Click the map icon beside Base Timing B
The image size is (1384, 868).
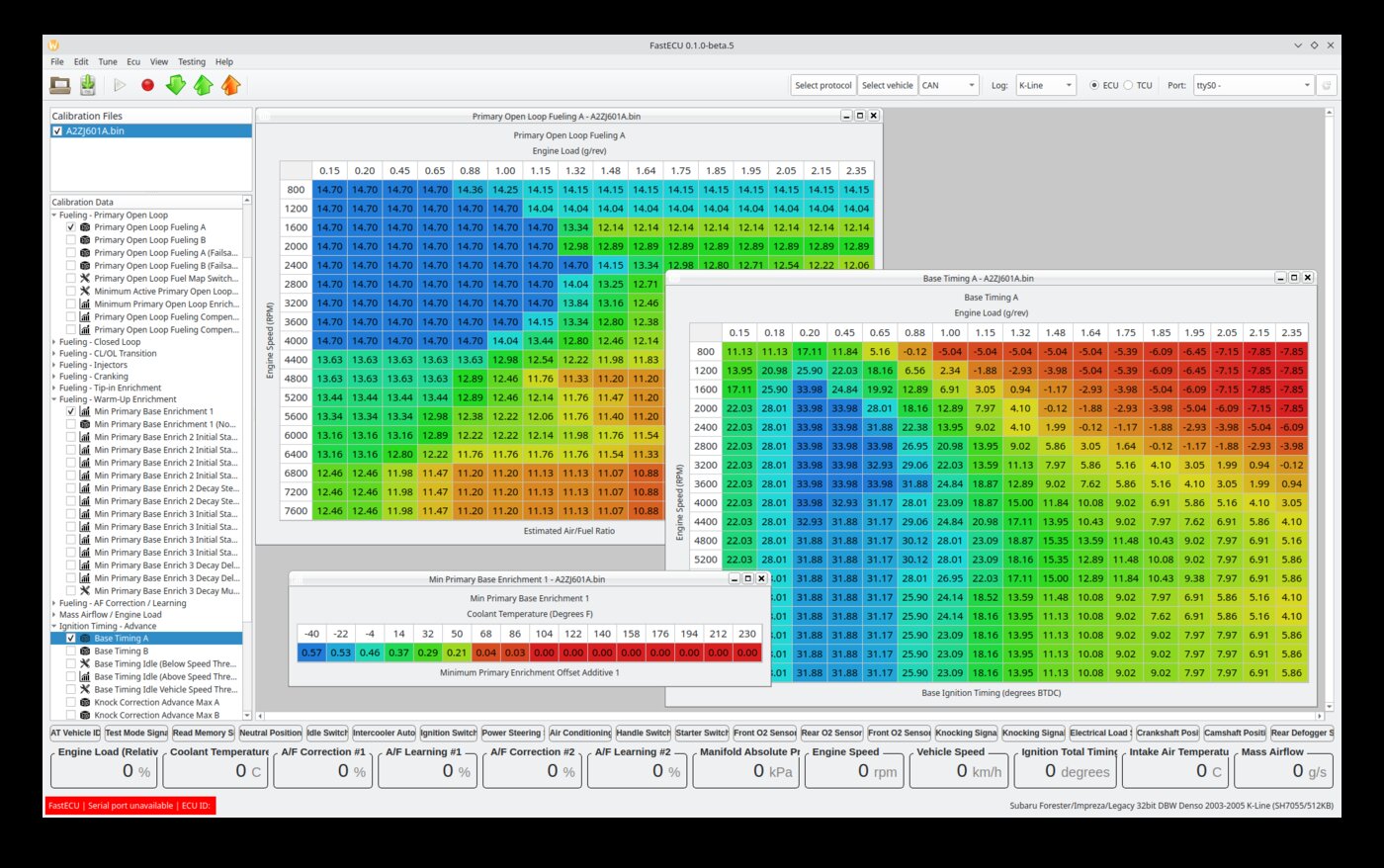tap(85, 651)
